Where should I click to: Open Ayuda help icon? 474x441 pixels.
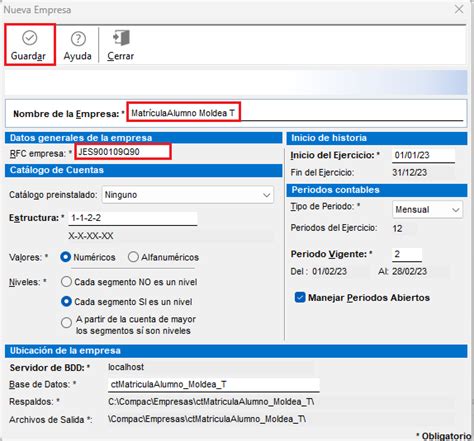78,39
